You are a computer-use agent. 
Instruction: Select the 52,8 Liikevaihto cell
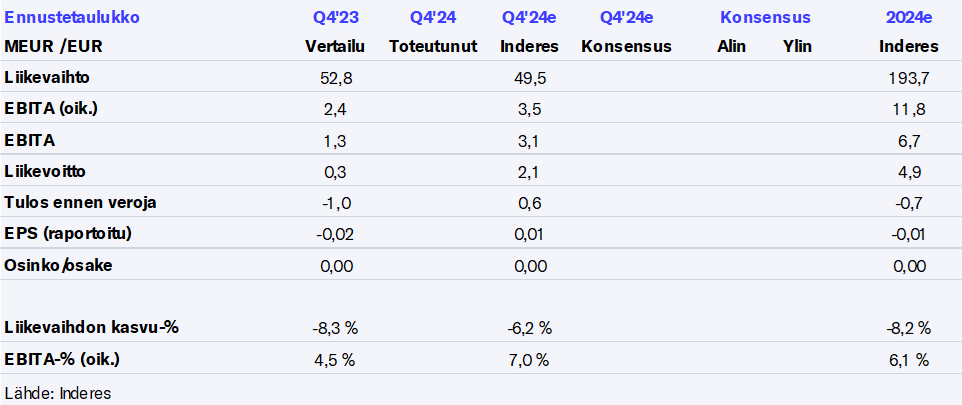tap(335, 77)
